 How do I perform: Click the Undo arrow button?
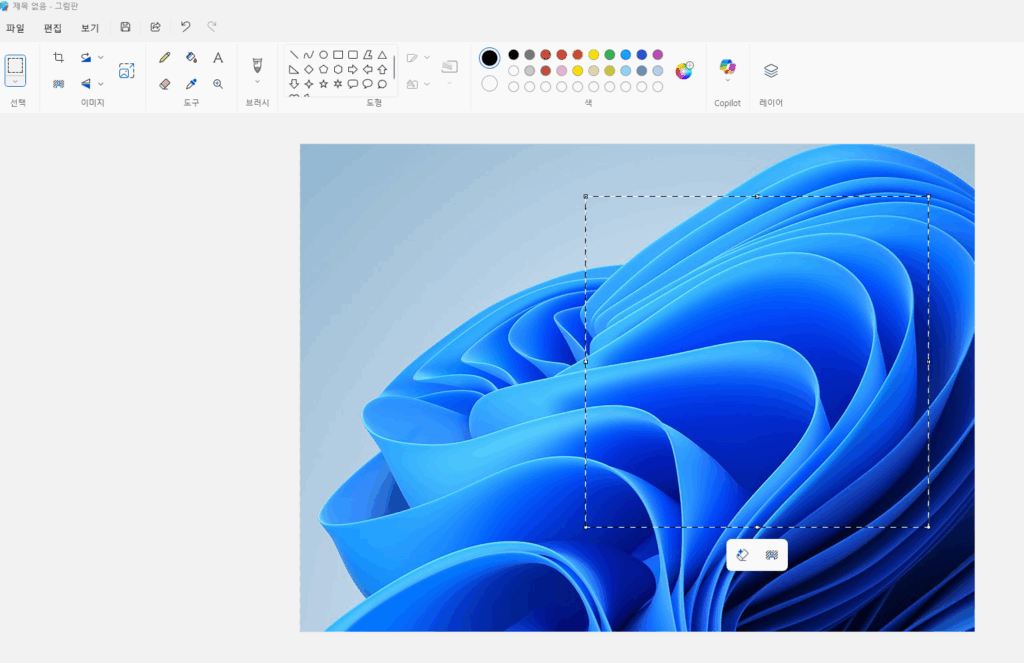pyautogui.click(x=185, y=27)
